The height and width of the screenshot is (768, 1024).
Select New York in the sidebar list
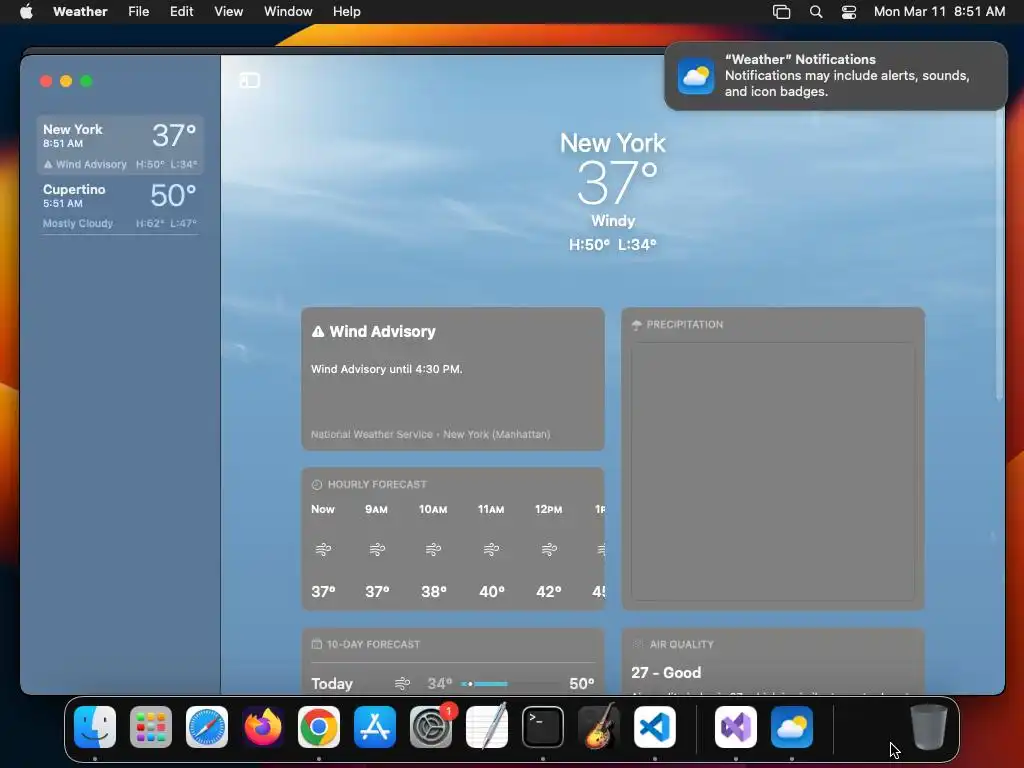point(120,145)
